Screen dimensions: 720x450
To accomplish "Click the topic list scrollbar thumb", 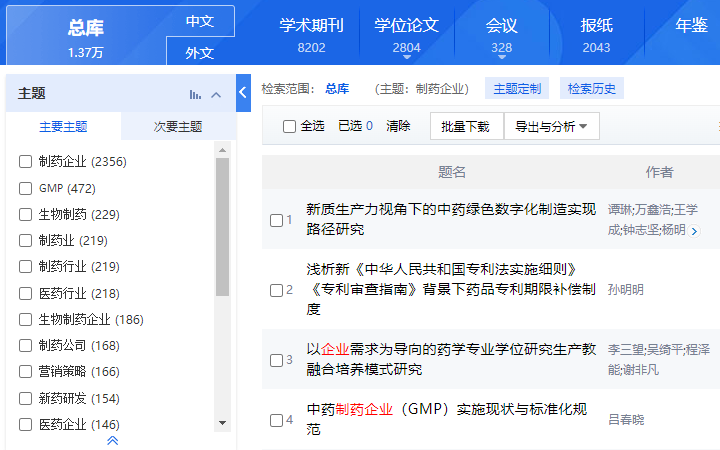I will (x=222, y=227).
